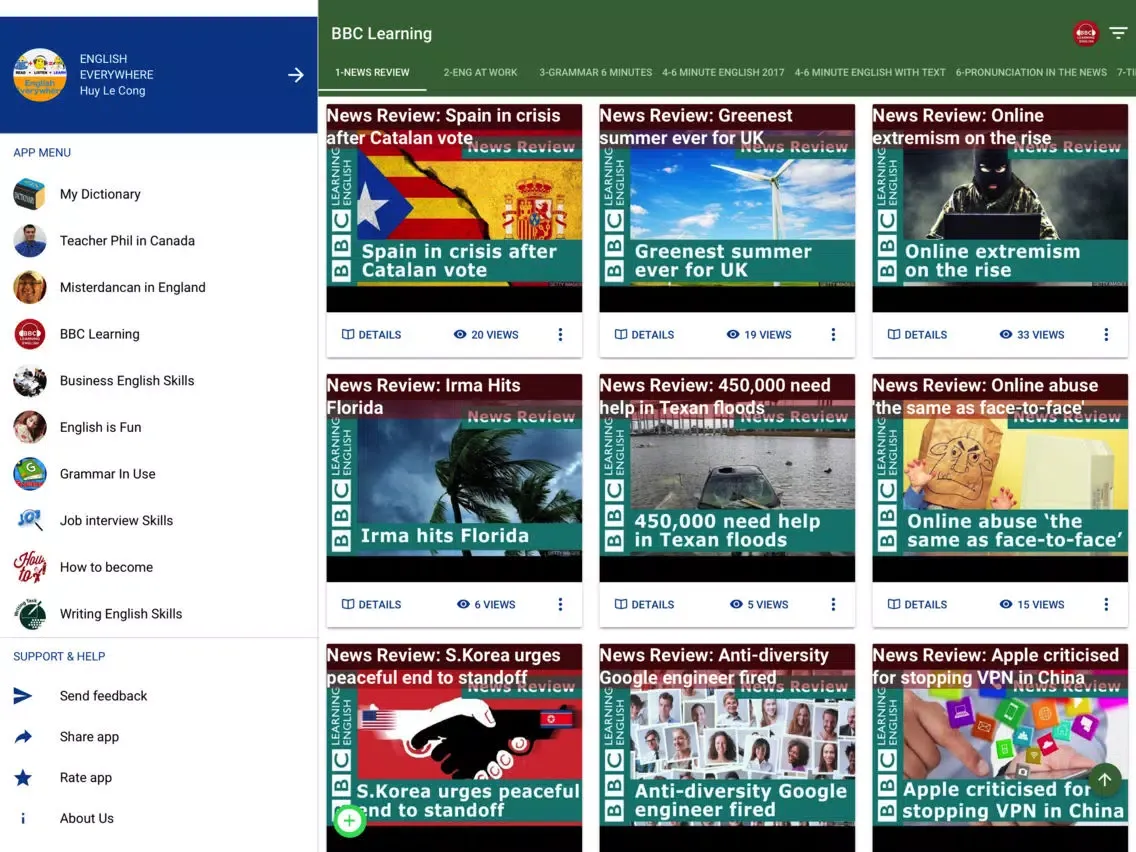Click 19 Views on Greenest summer card
Viewport: 1136px width, 852px height.
click(759, 335)
